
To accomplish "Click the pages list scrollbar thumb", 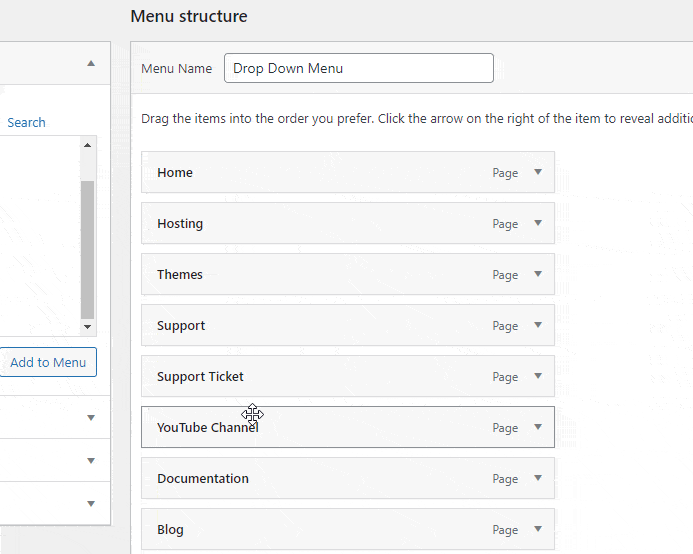I will pyautogui.click(x=87, y=250).
